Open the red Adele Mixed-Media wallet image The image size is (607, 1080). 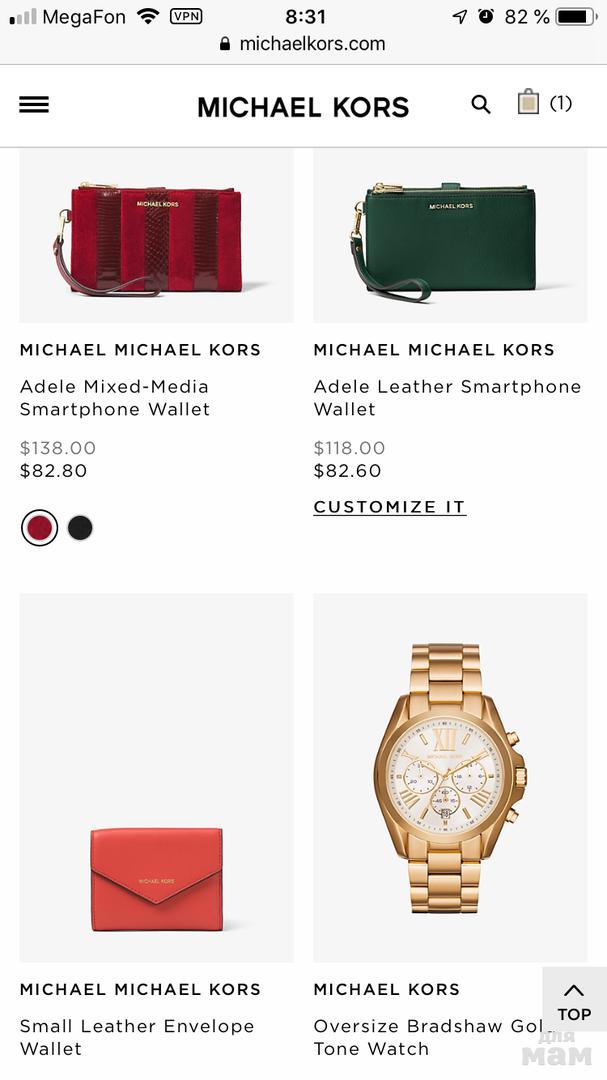(x=156, y=236)
